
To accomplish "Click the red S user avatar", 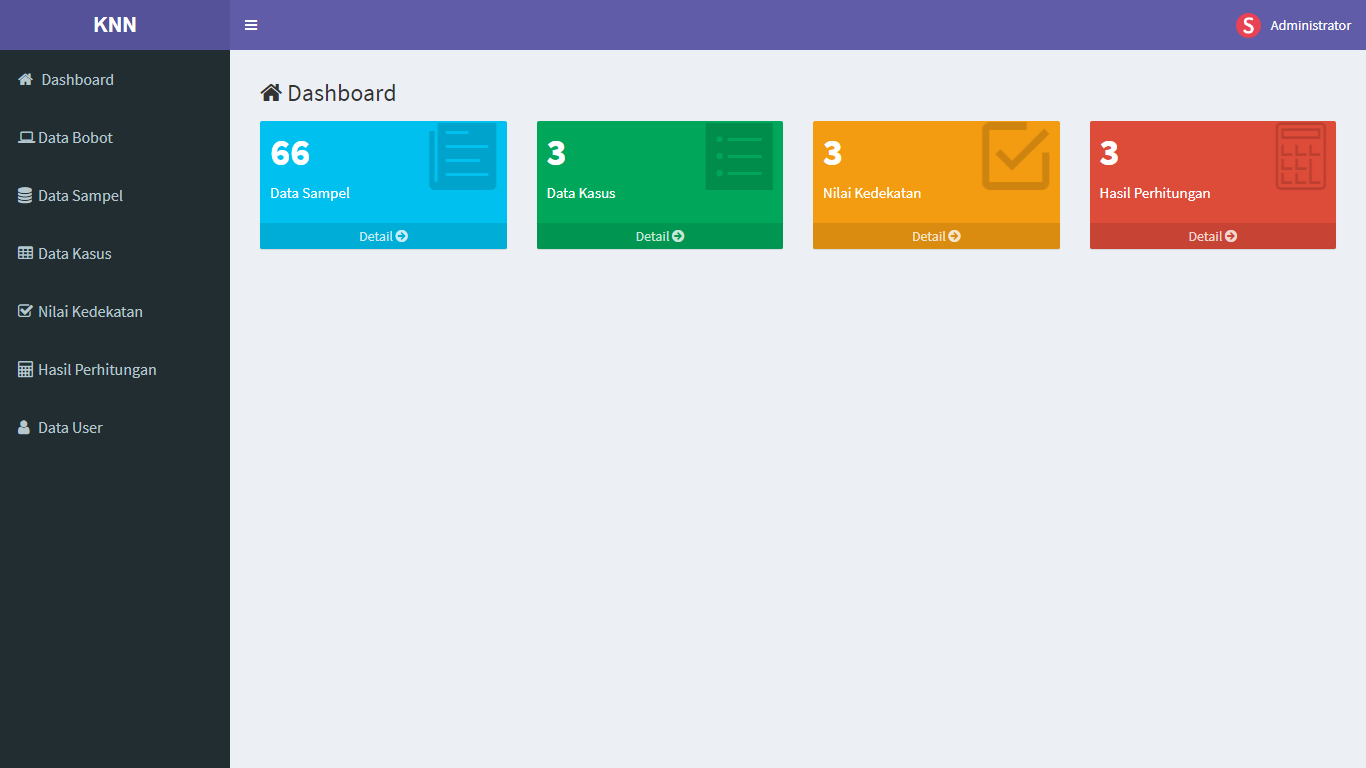I will pyautogui.click(x=1248, y=25).
